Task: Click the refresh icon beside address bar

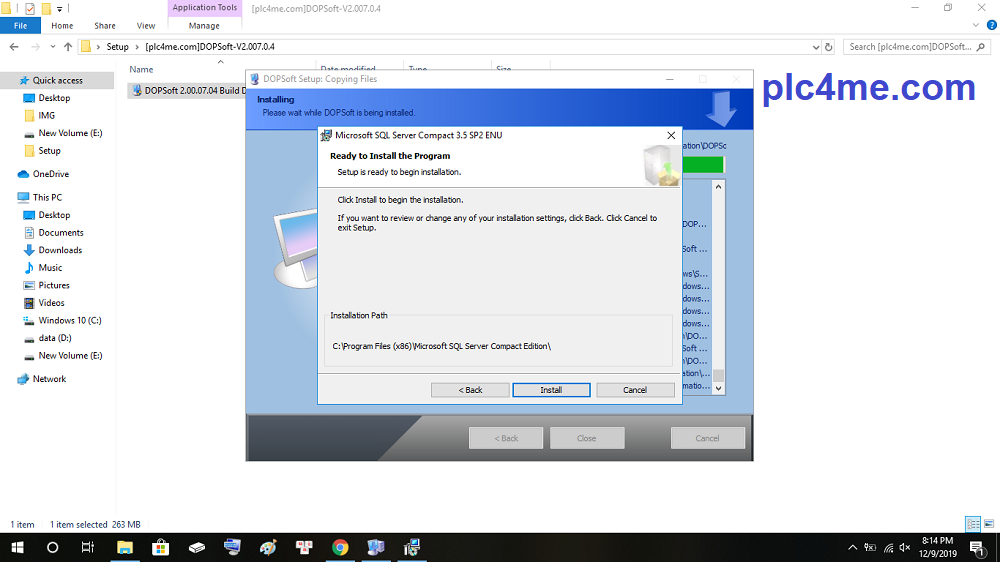Action: click(827, 47)
